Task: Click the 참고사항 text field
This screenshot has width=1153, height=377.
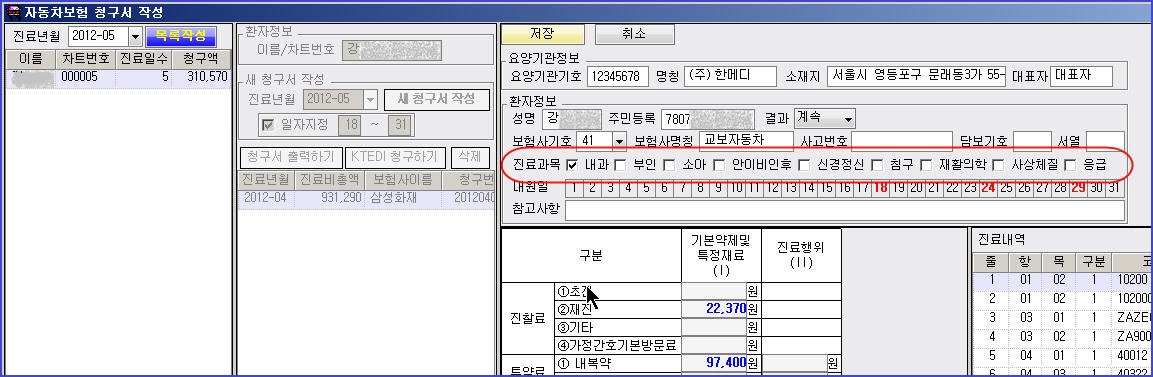Action: coord(845,210)
